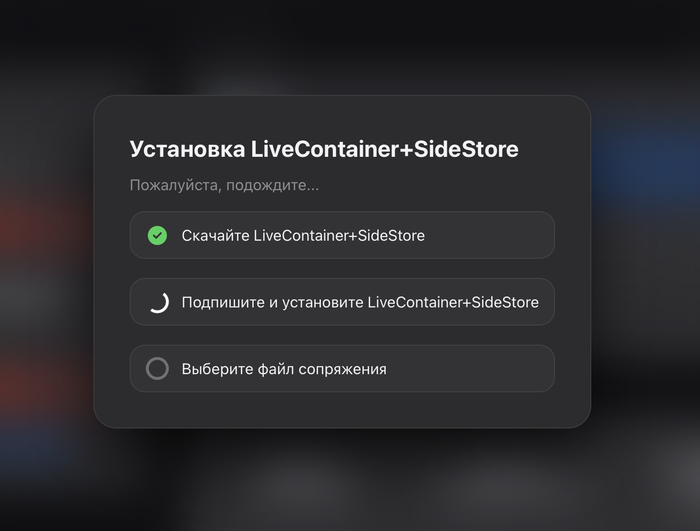700x531 pixels.
Task: Click the green checkmark status icon
Action: pos(157,236)
